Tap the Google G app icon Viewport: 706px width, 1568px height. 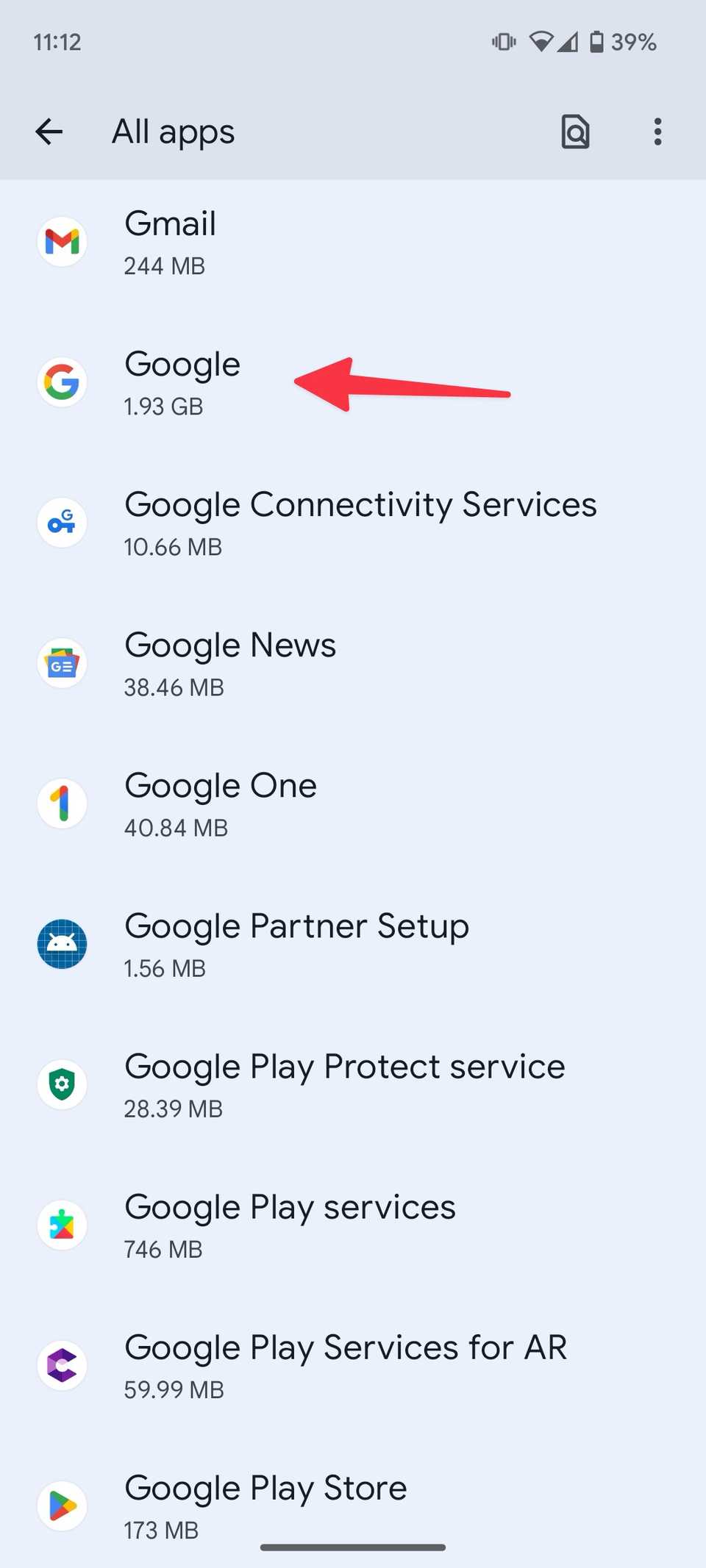coord(62,382)
